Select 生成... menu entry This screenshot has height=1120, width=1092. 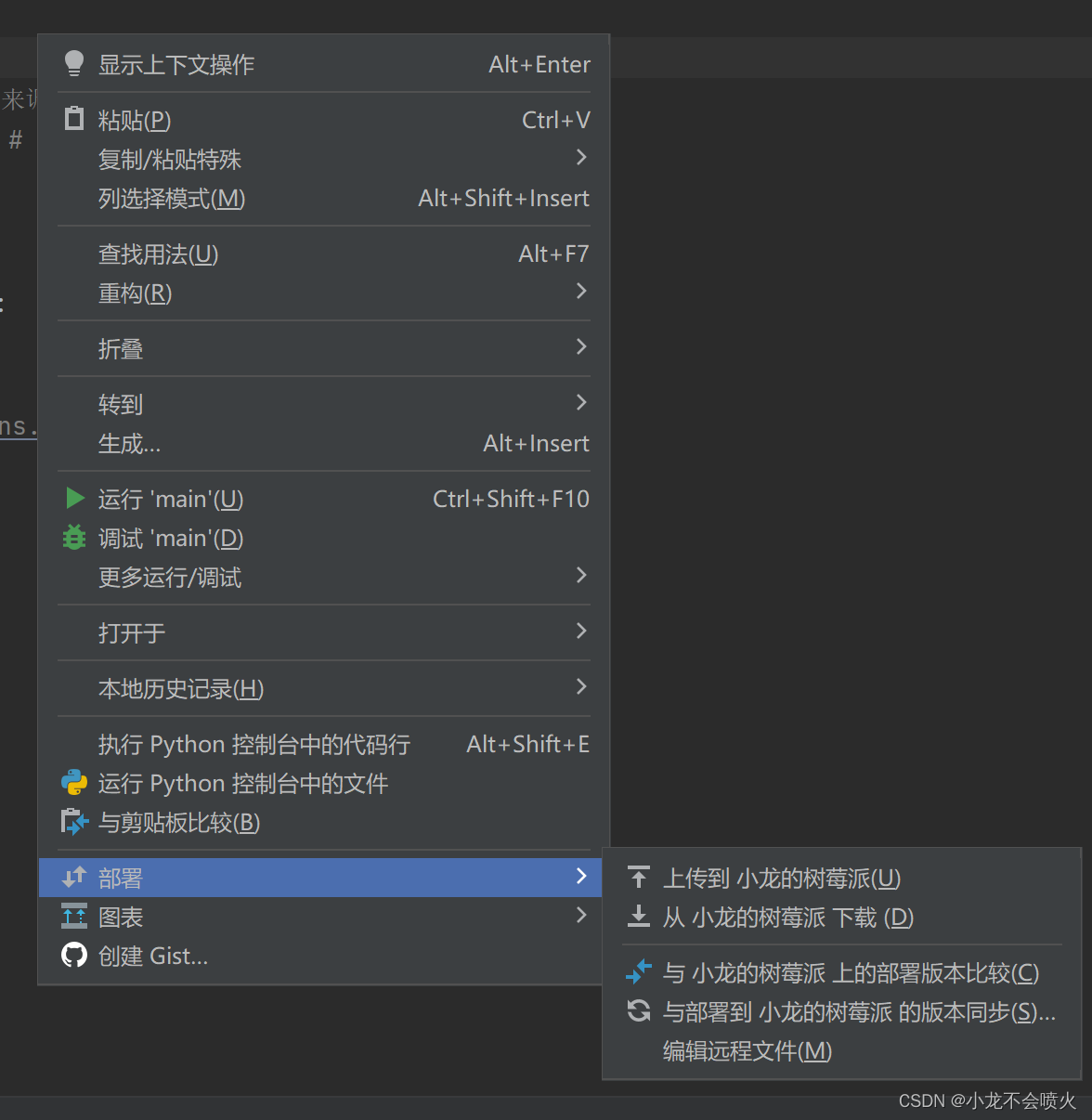pos(324,443)
